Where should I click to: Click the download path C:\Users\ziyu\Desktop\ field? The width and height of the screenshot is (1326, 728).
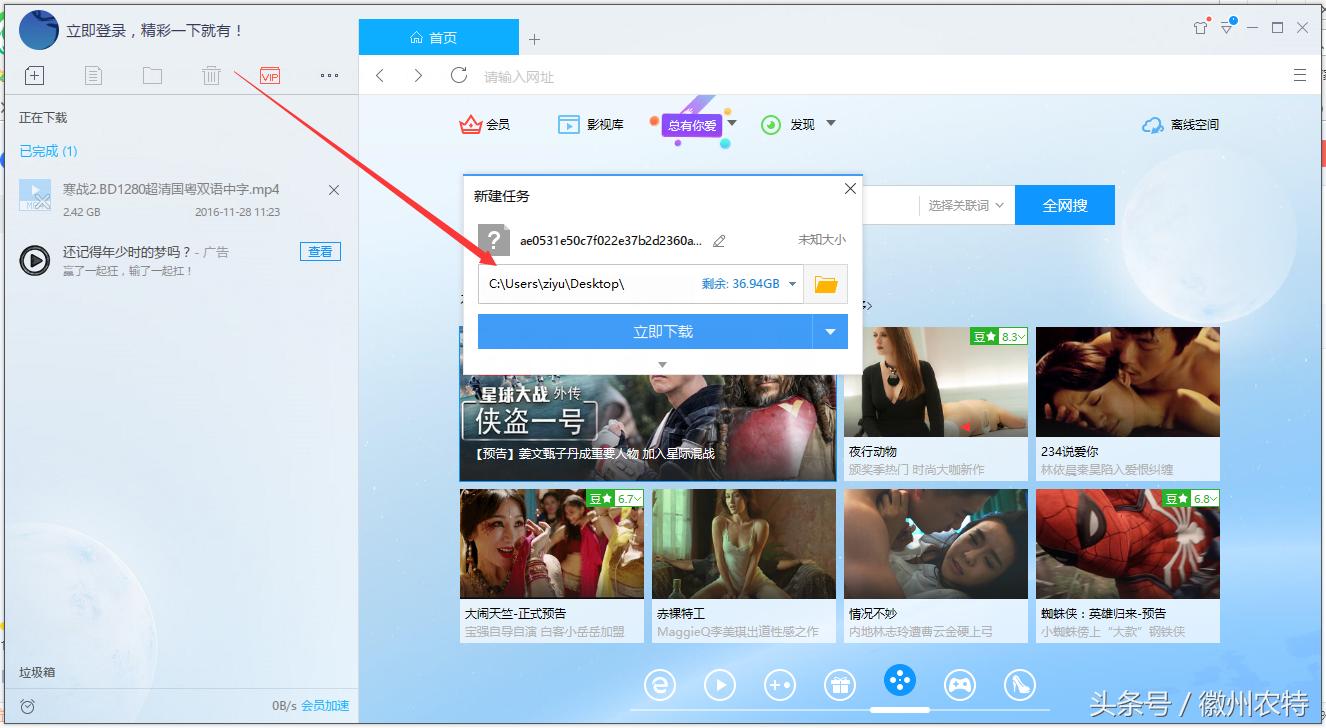pyautogui.click(x=641, y=284)
